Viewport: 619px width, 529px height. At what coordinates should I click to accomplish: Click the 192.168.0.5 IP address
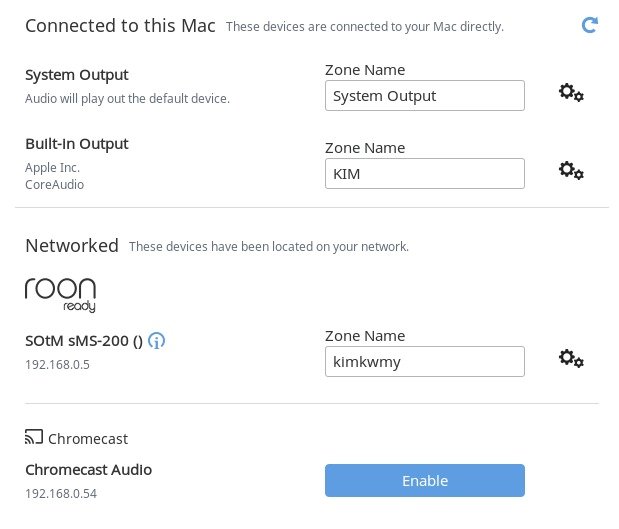[57, 364]
